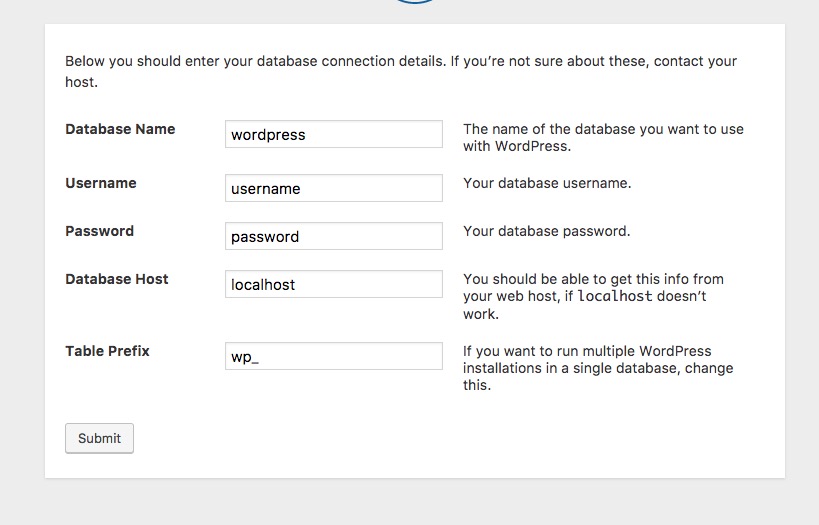
Task: Click the 'Password' field label
Action: pos(99,231)
